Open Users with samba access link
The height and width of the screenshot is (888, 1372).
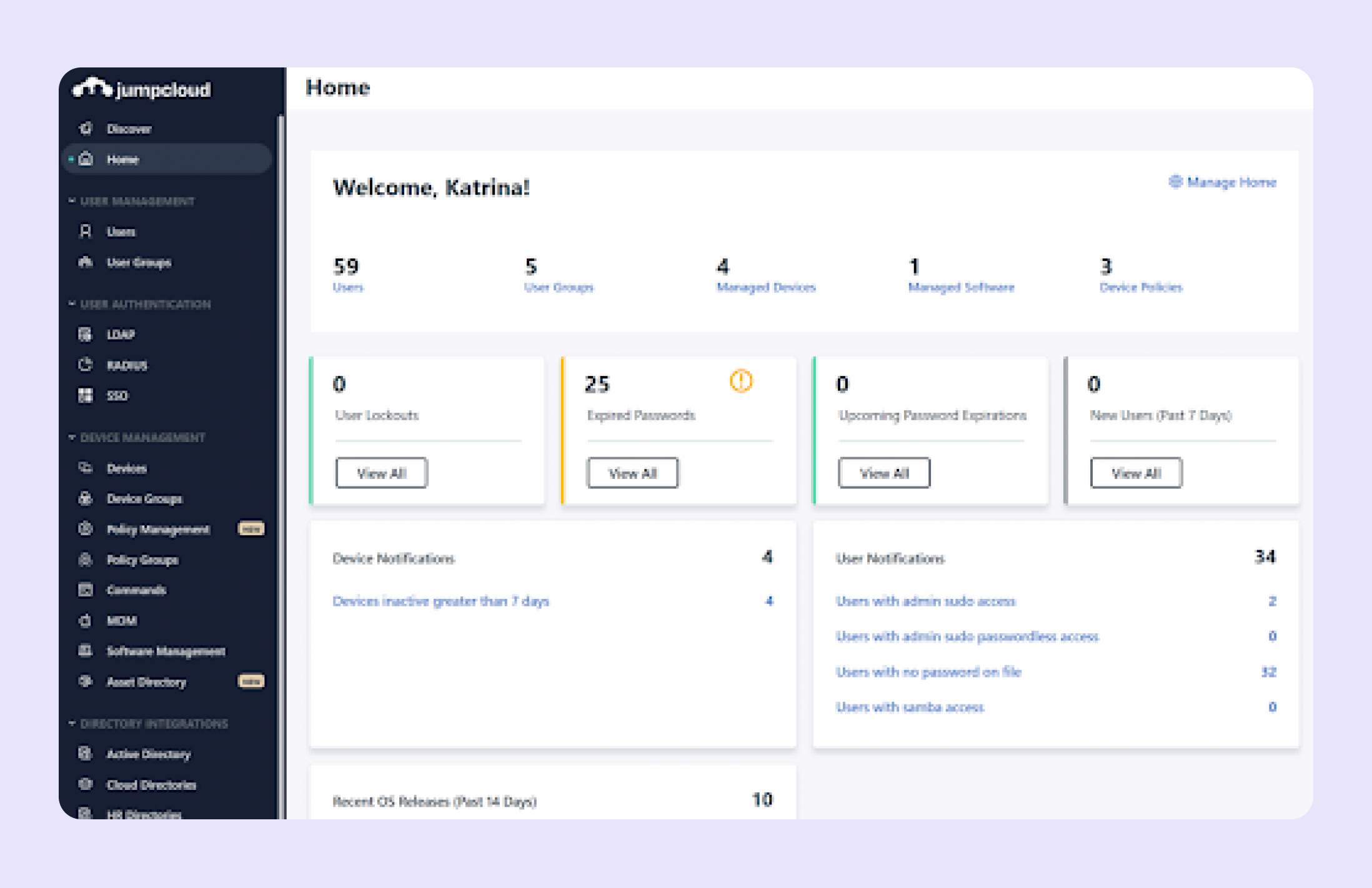pos(910,707)
